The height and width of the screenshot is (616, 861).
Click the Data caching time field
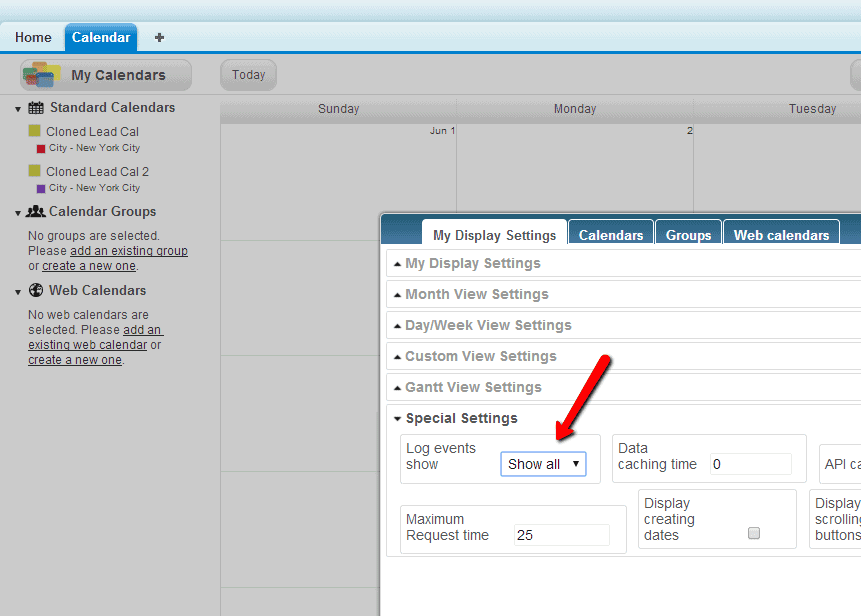point(750,464)
